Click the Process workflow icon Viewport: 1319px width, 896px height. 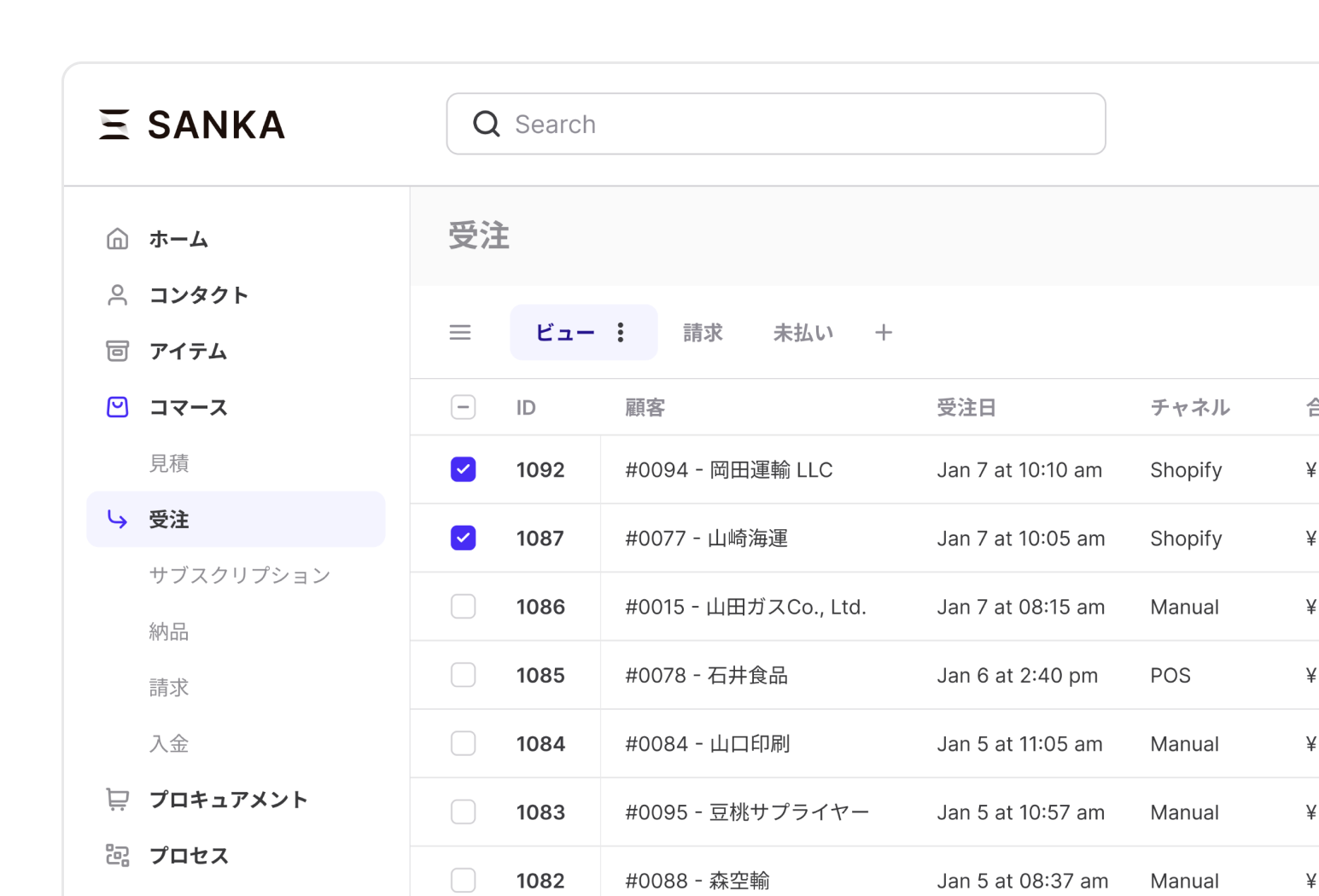pyautogui.click(x=117, y=855)
